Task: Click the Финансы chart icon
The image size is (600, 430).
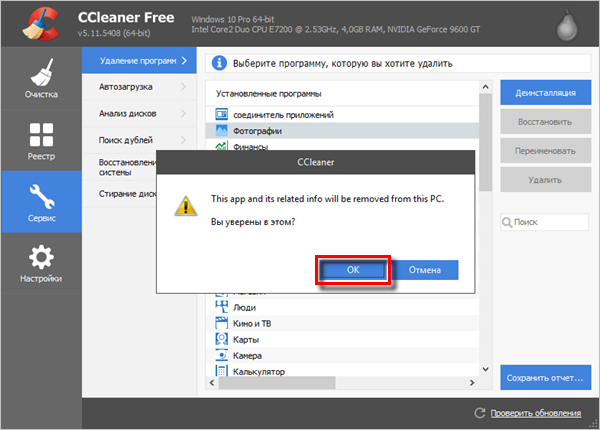Action: (x=222, y=146)
